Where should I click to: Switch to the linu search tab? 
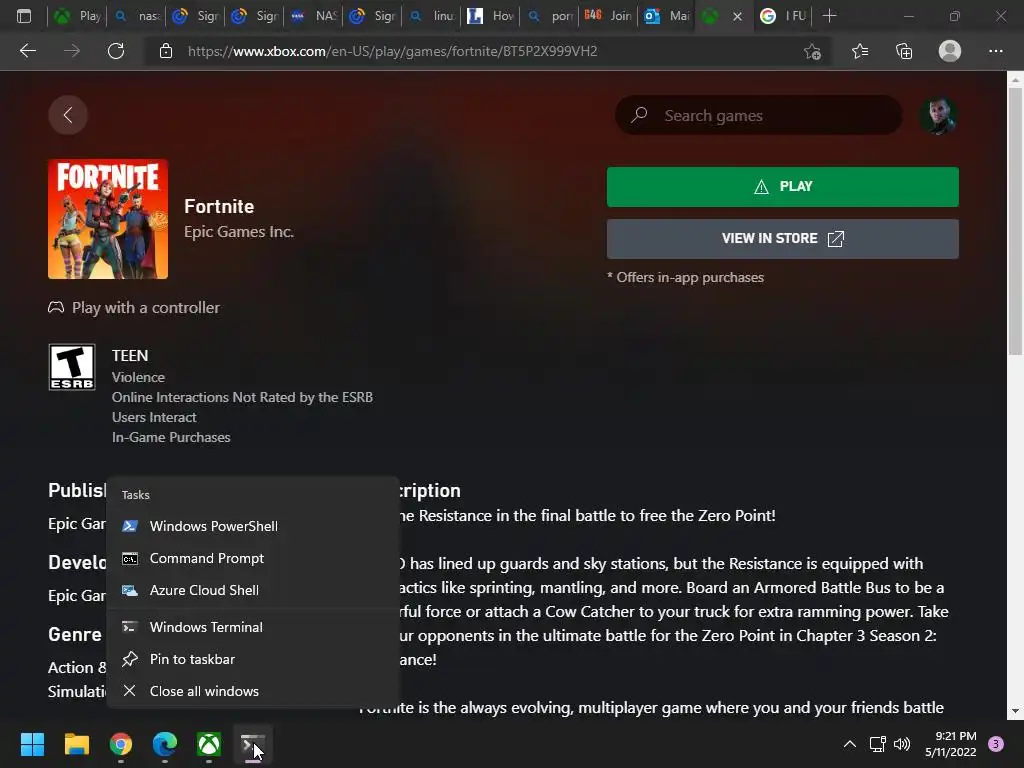432,16
